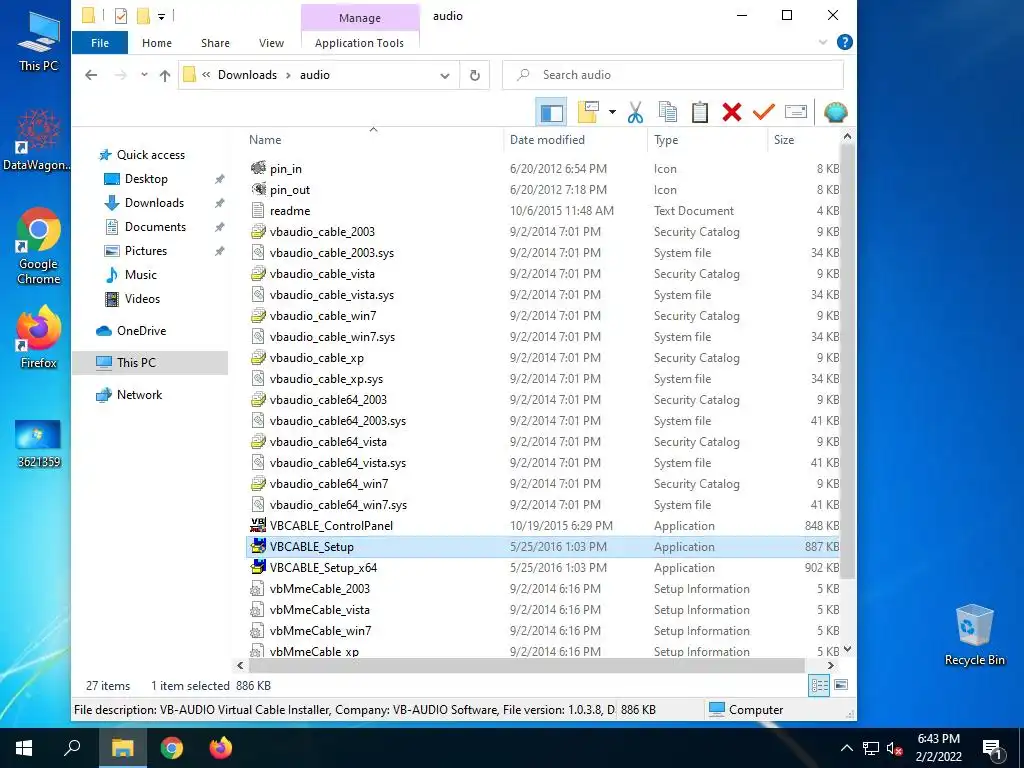This screenshot has width=1024, height=768.
Task: Click the shell globe icon in toolbar
Action: (x=835, y=112)
